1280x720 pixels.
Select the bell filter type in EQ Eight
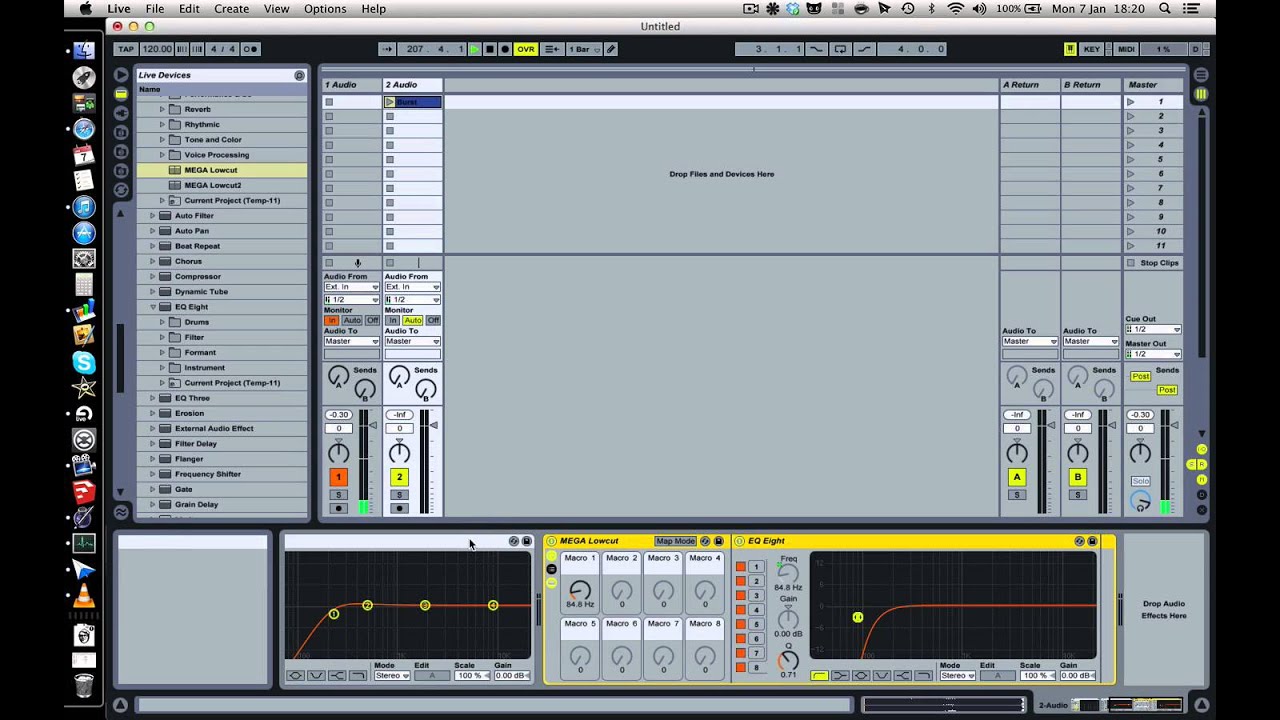tap(861, 676)
